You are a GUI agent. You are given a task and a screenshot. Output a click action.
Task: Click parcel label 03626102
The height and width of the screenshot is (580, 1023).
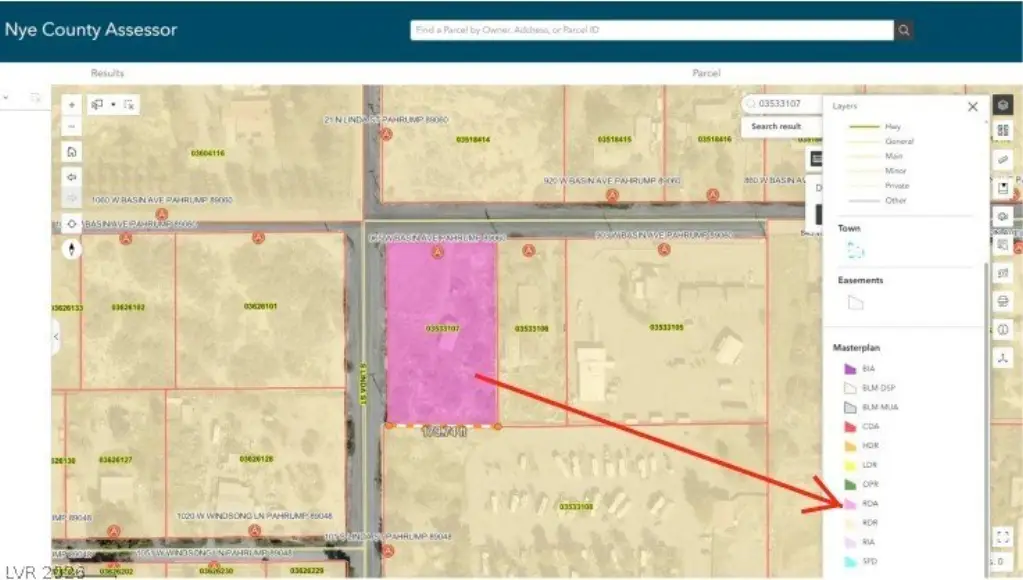pyautogui.click(x=128, y=307)
